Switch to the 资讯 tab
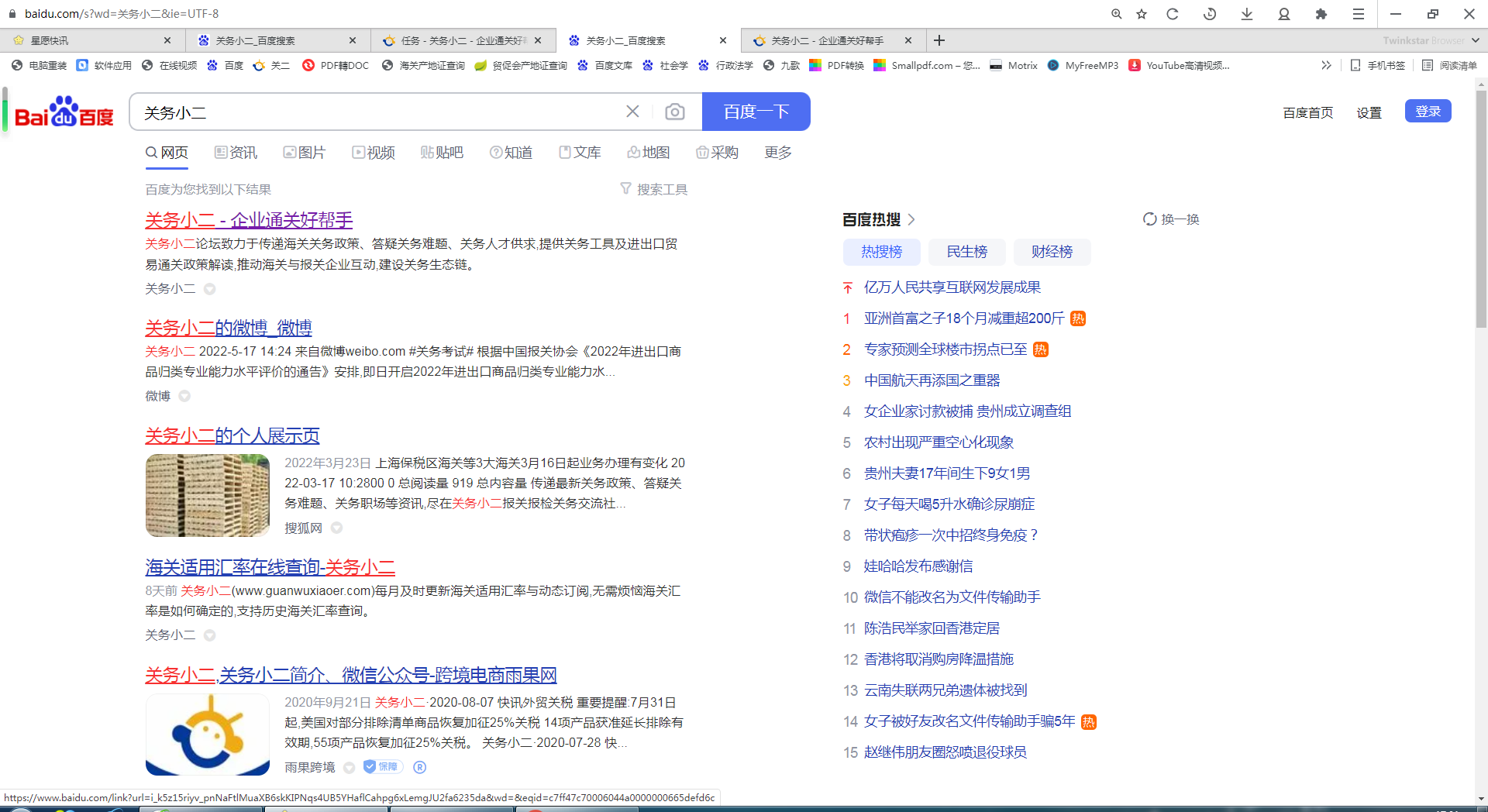The height and width of the screenshot is (812, 1488). click(236, 153)
